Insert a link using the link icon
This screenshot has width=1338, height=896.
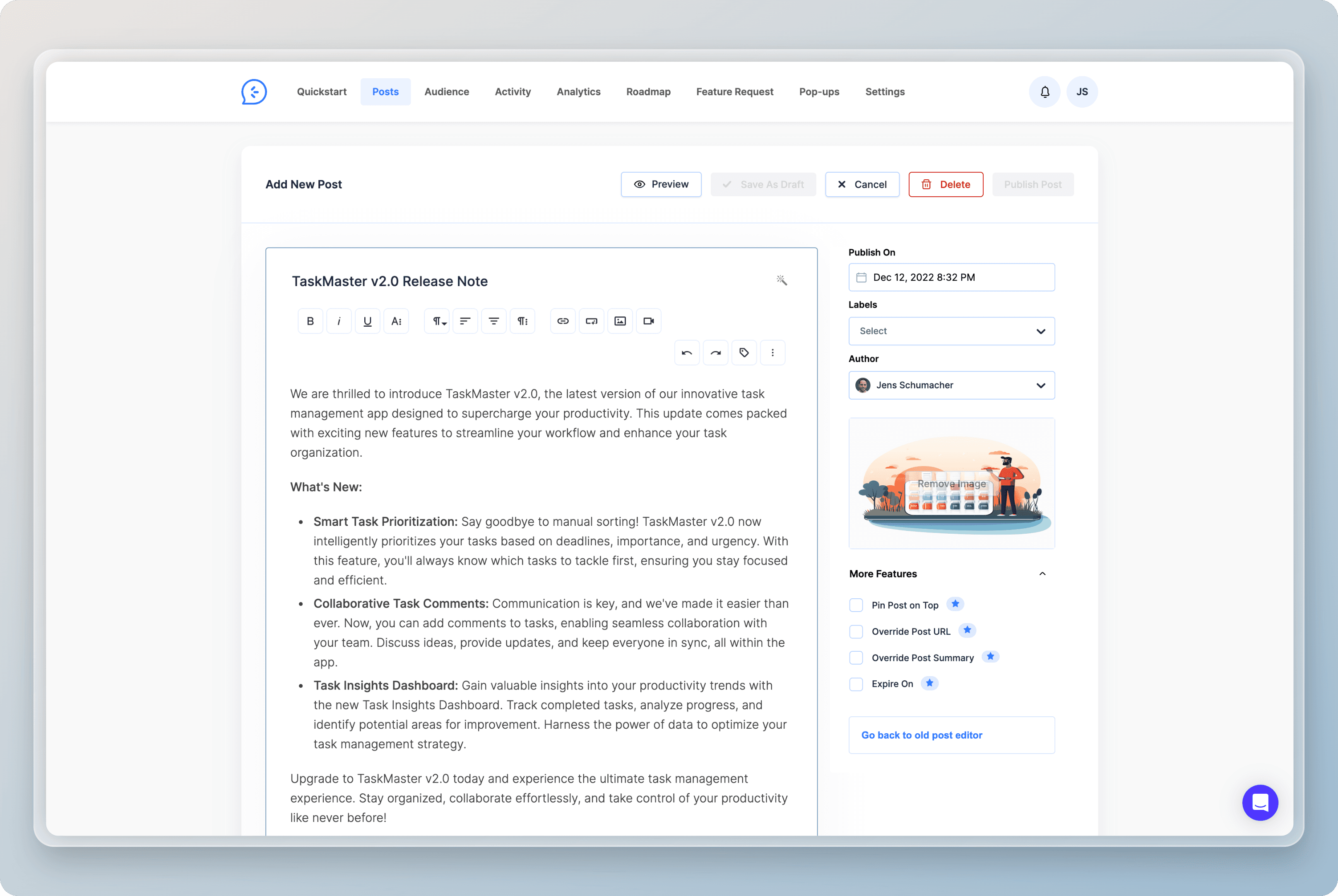point(563,321)
